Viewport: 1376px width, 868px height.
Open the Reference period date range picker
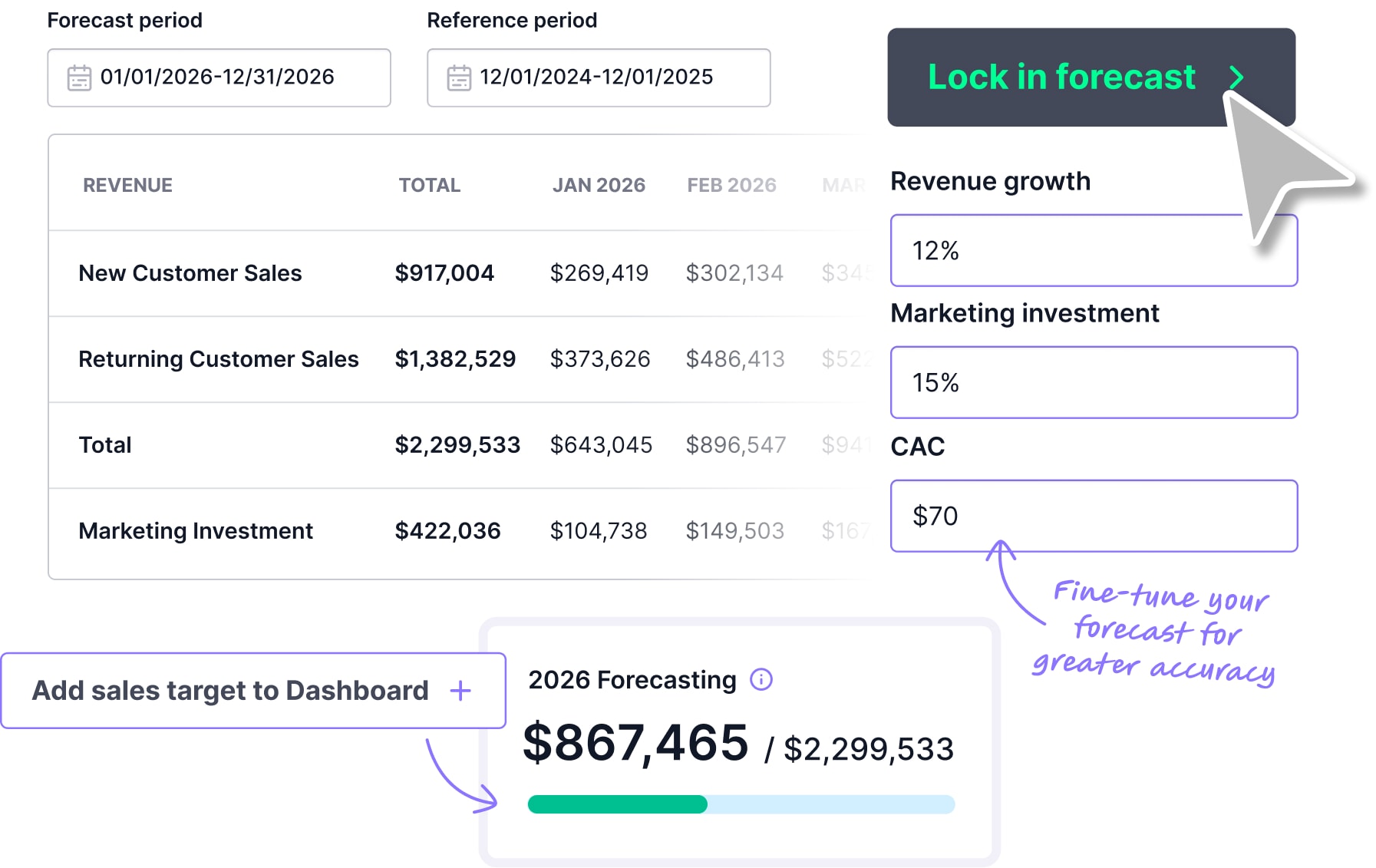(x=599, y=78)
